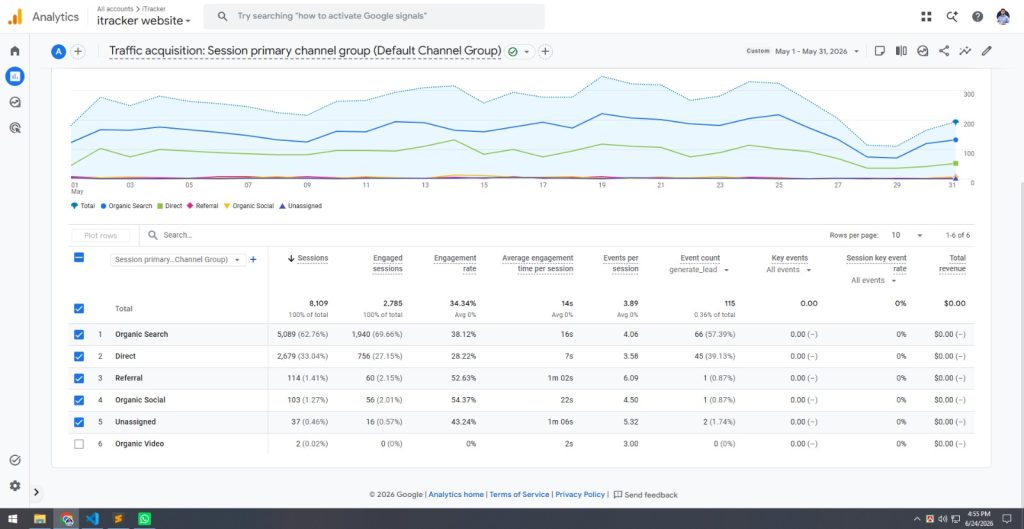Open the trend line insights icon
1024x529 pixels.
[x=965, y=51]
